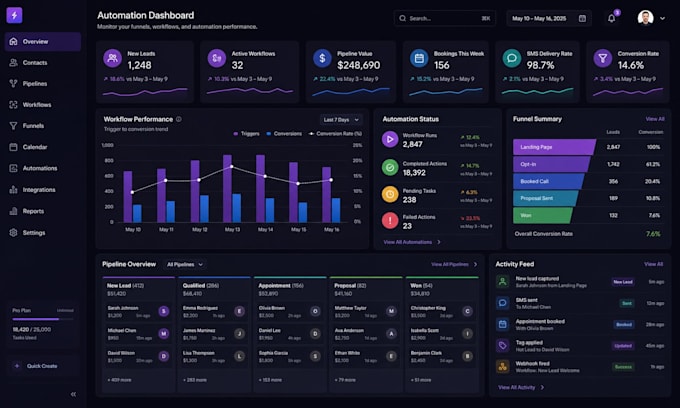Click the Active Workflows icon
The height and width of the screenshot is (408, 680).
[x=216, y=58]
